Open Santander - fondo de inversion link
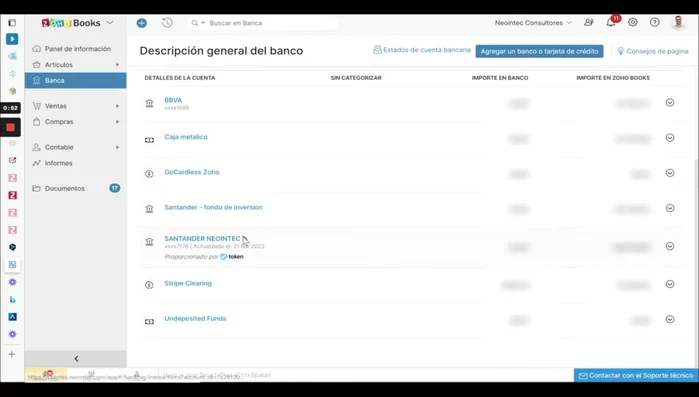This screenshot has height=397, width=699. click(x=214, y=207)
